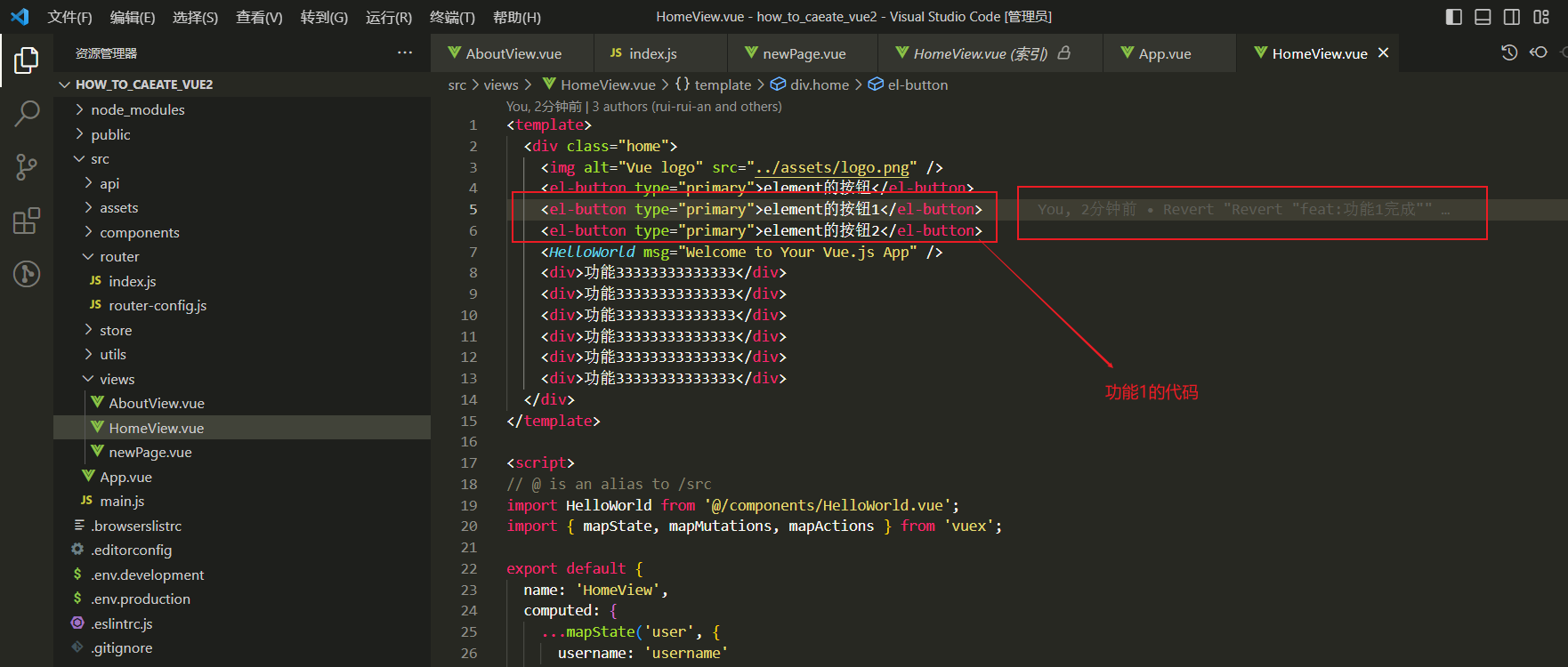The image size is (1568, 667).
Task: Expand the store folder
Action: point(242,330)
